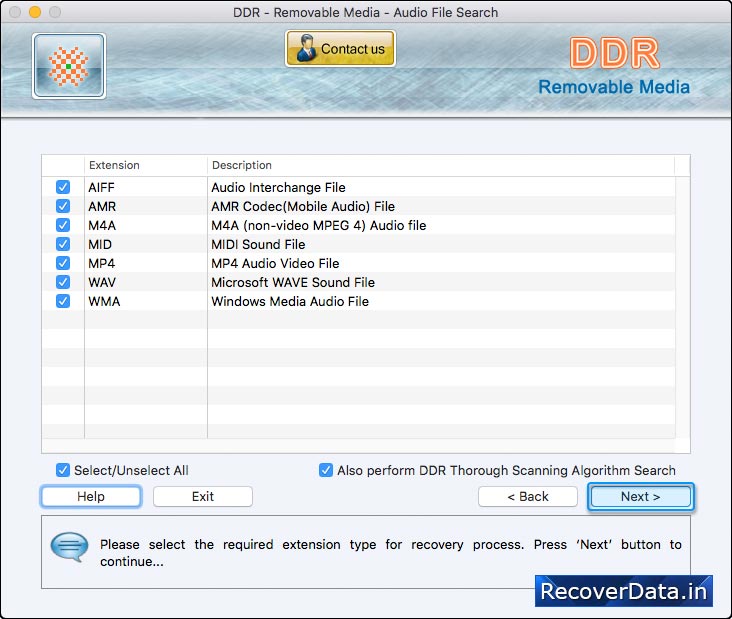732x619 pixels.
Task: Click 'M4A (non-video MPEG 4) Audio file'
Action: click(x=319, y=225)
